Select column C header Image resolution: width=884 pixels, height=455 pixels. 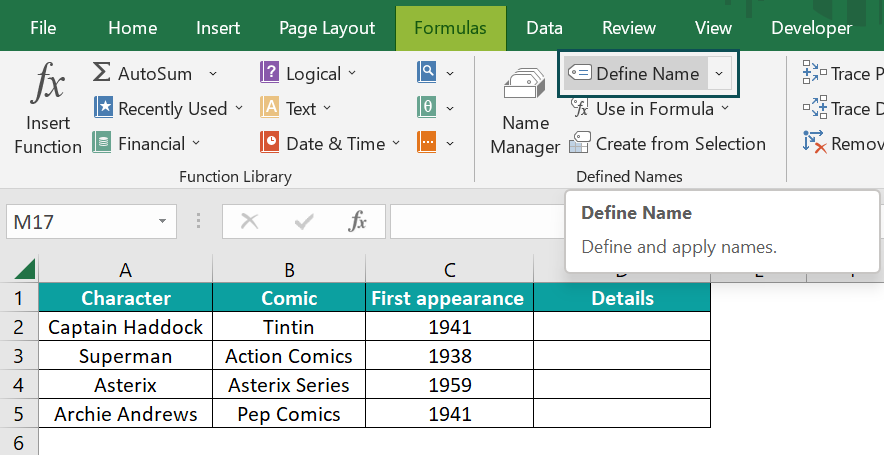coord(449,270)
